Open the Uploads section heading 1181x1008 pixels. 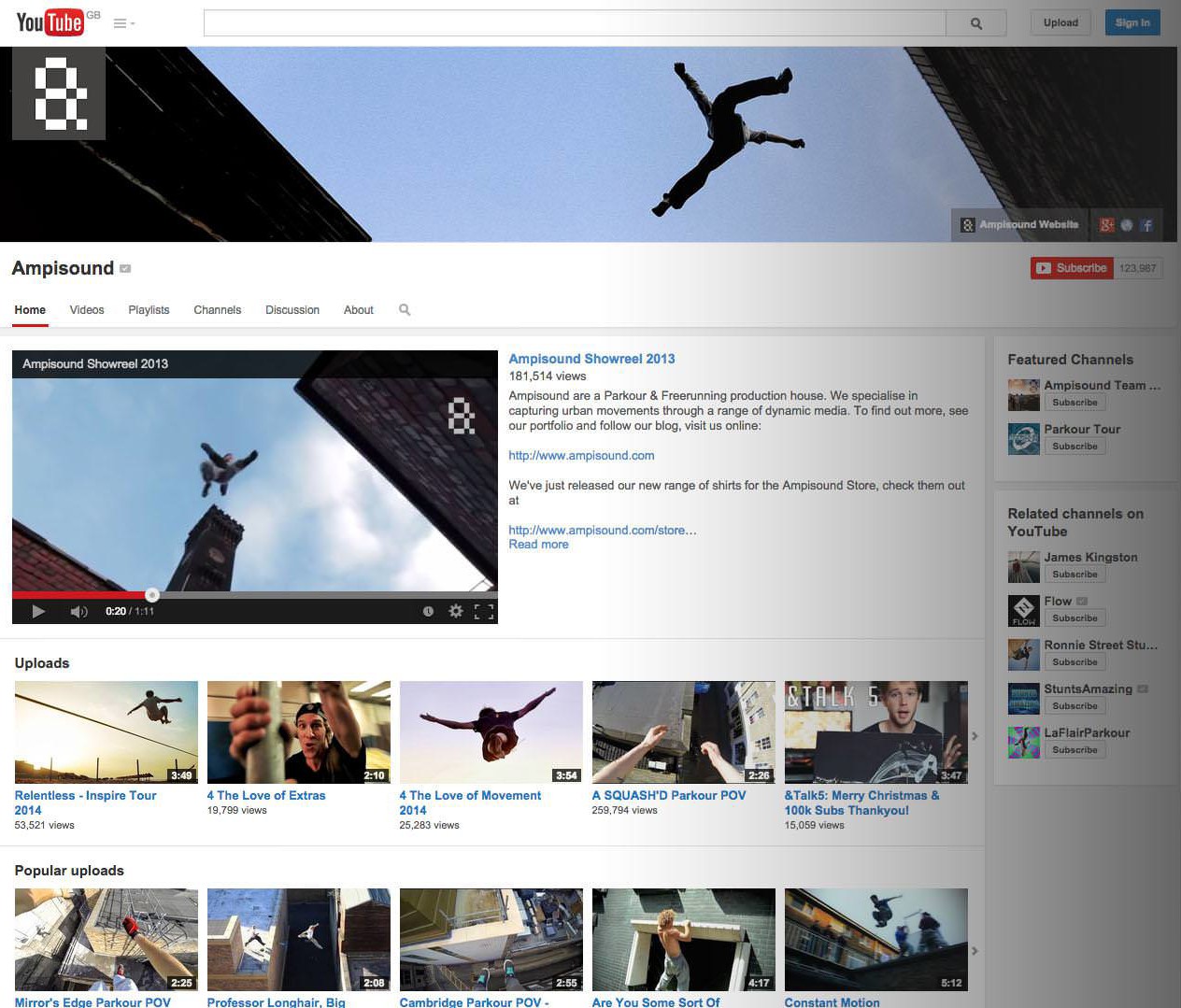42,663
